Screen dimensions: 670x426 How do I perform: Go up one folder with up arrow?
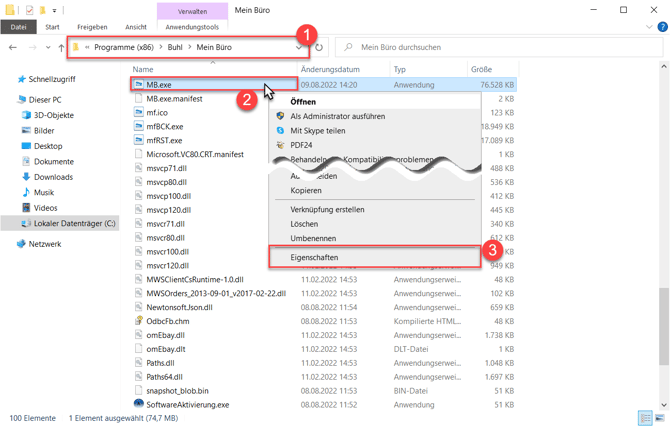pos(61,47)
